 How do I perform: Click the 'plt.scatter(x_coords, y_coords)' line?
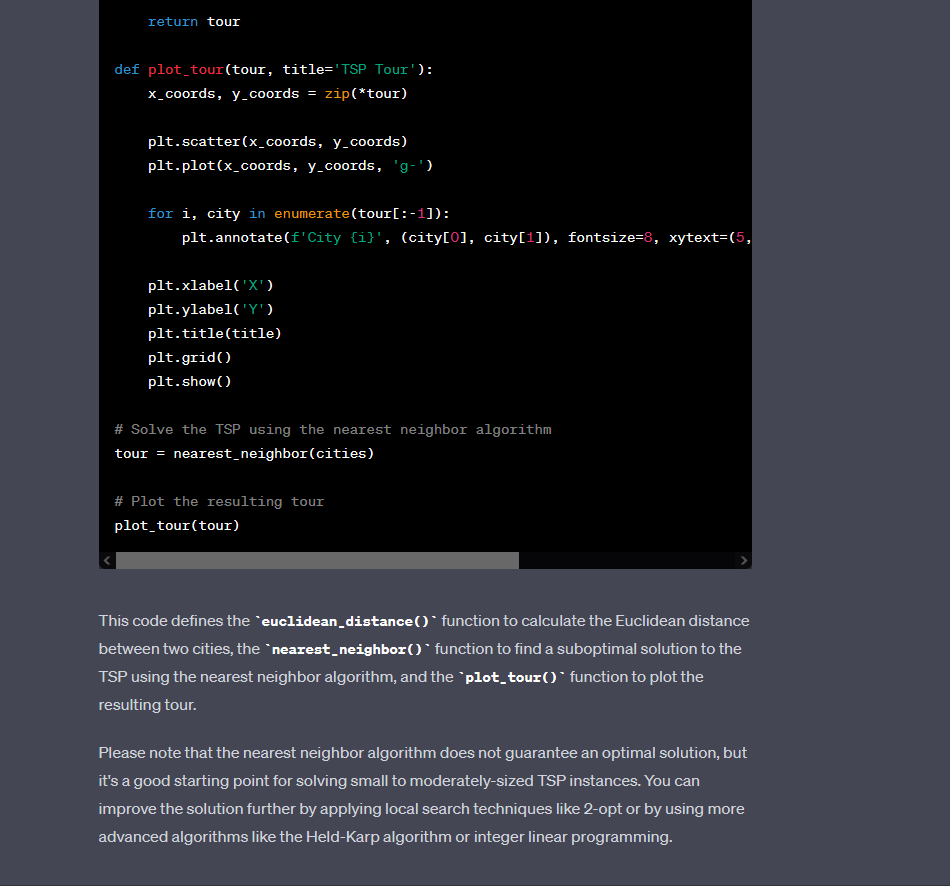click(x=277, y=142)
